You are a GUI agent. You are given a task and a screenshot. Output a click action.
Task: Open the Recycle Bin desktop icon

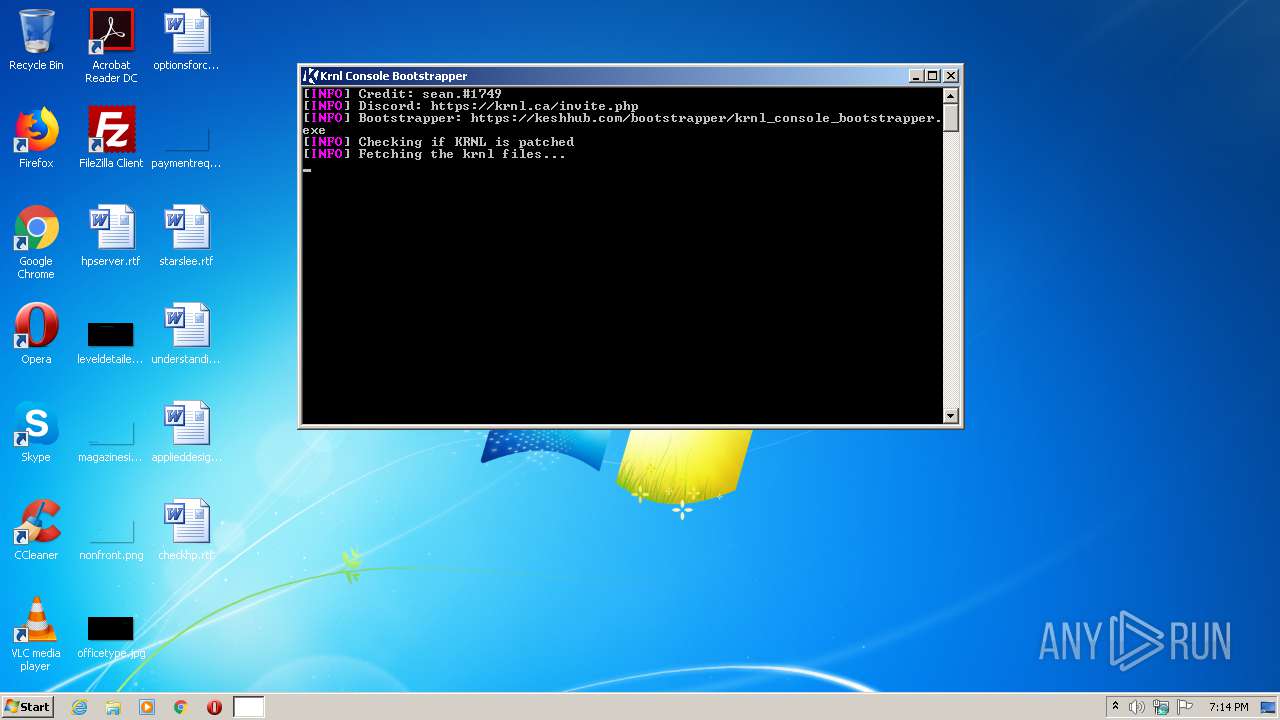(x=36, y=40)
